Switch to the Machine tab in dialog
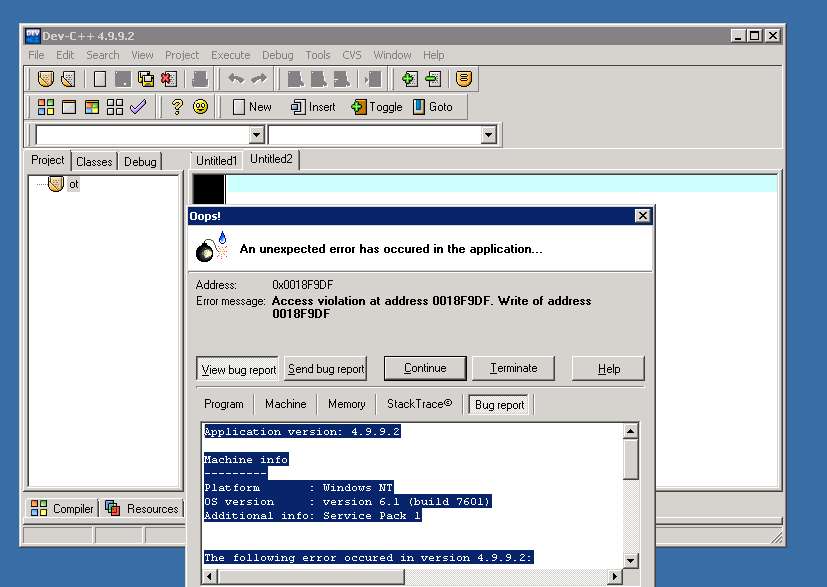The image size is (827, 587). (285, 404)
